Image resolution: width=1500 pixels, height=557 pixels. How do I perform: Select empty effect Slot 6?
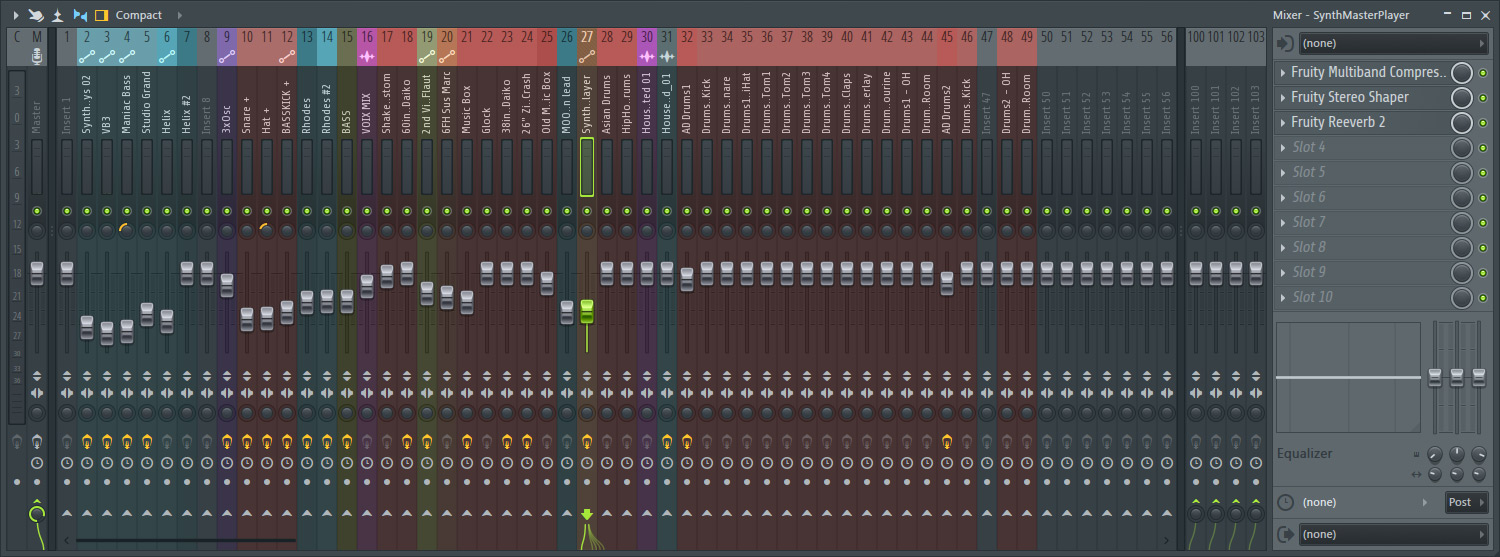point(1362,197)
